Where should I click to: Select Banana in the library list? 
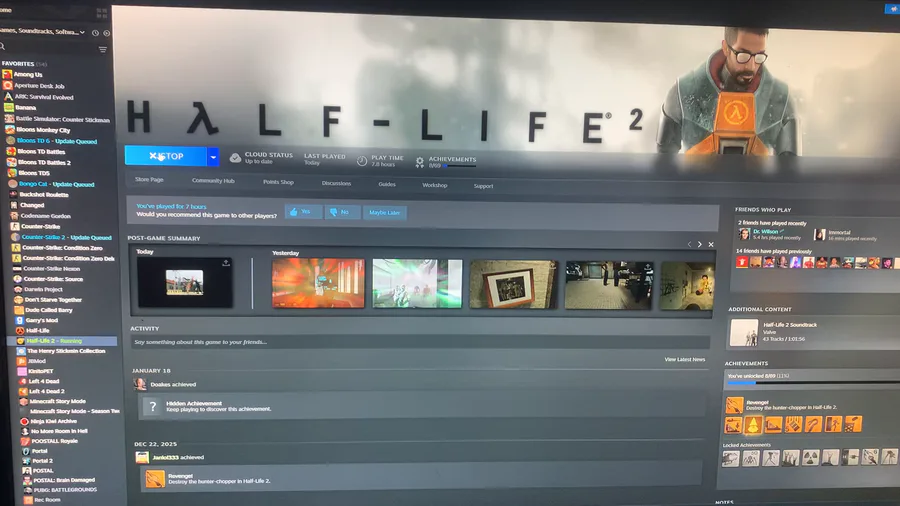25,108
